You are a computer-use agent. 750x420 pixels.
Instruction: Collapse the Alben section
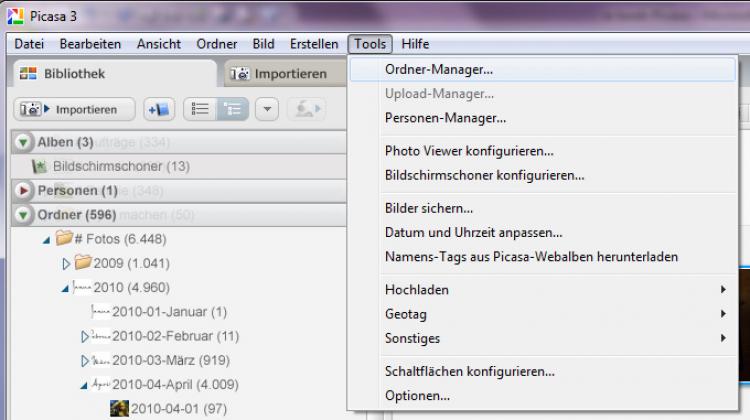(x=23, y=143)
